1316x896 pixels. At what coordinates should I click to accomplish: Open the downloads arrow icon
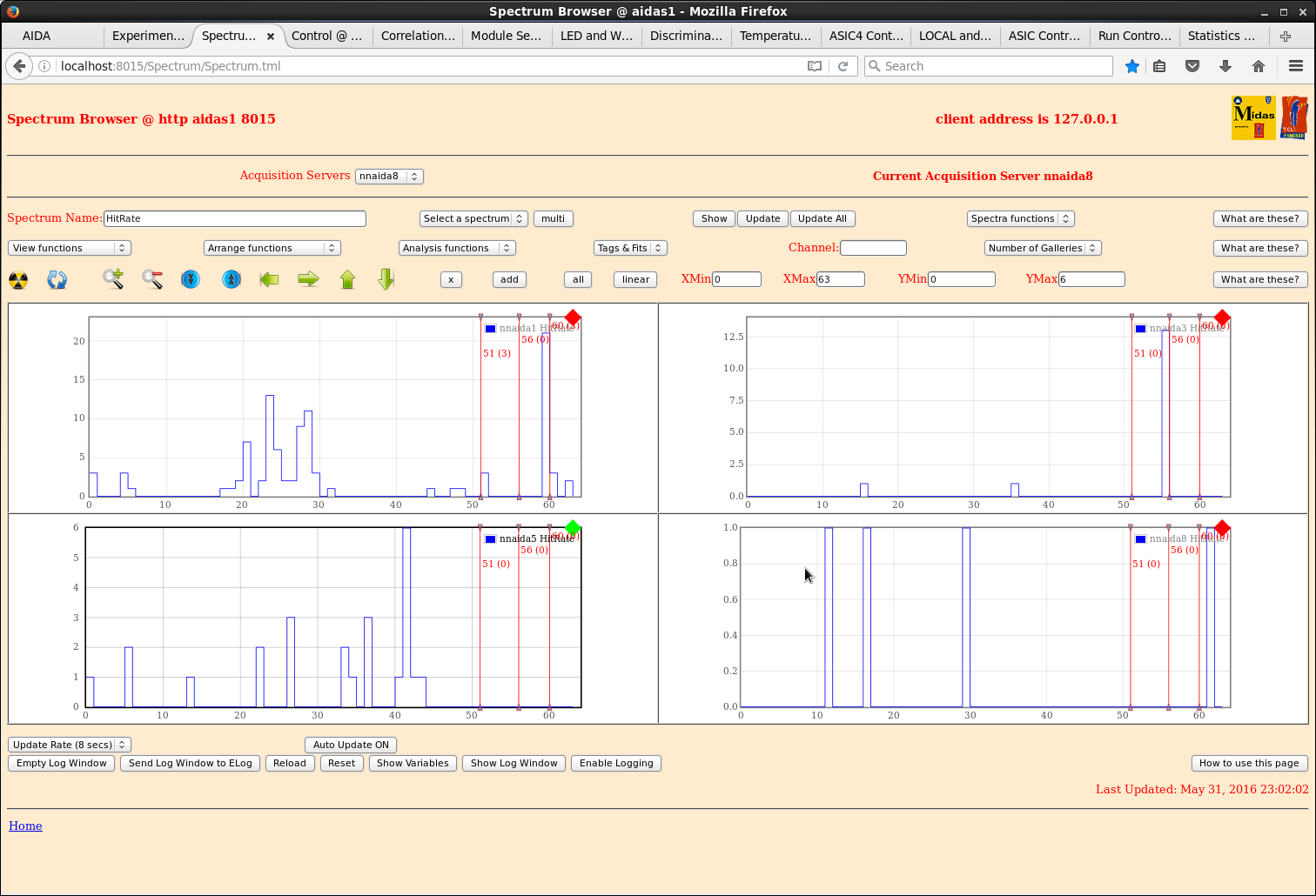coord(1225,66)
